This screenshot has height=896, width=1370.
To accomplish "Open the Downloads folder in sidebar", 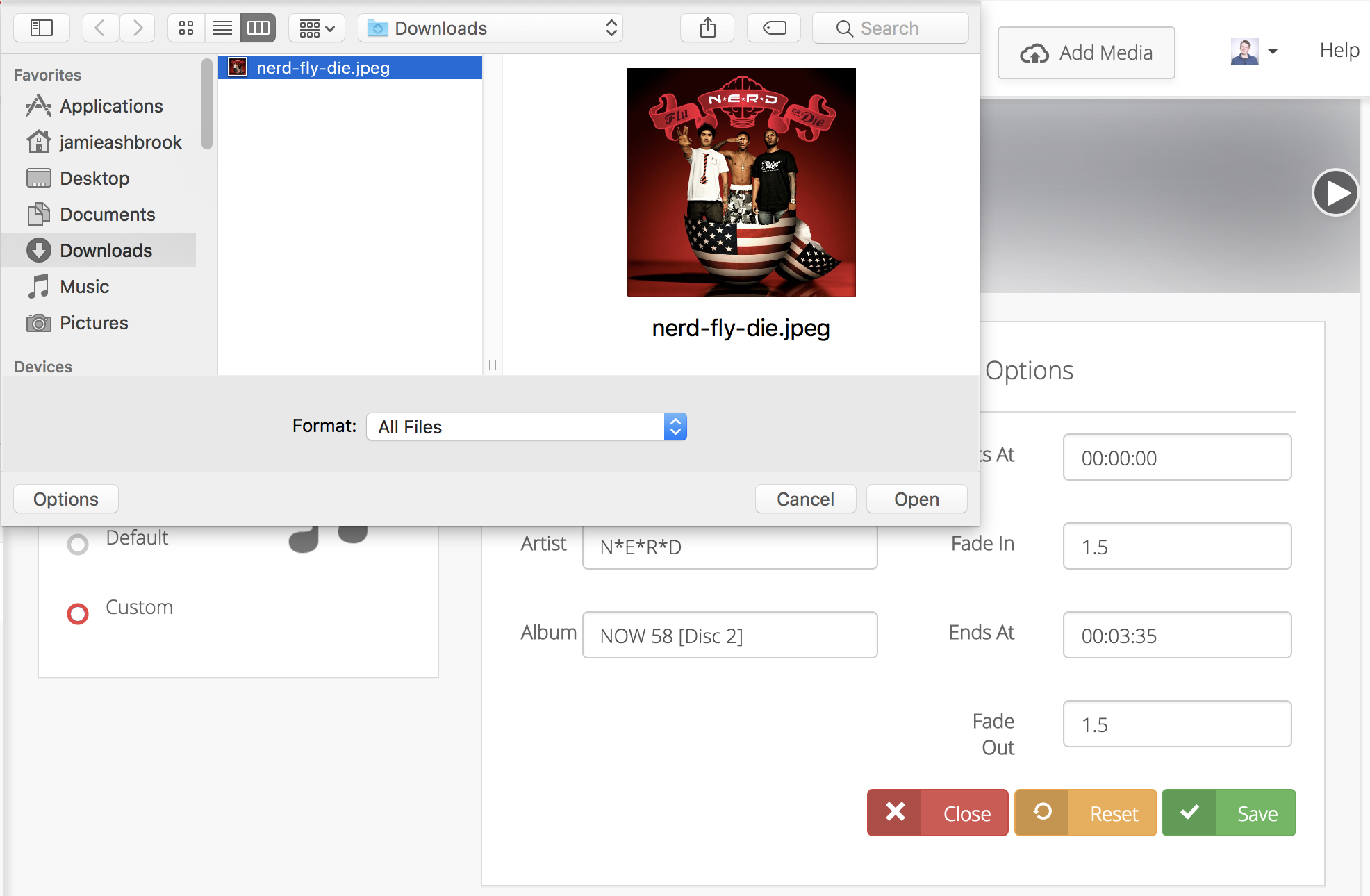I will (x=105, y=250).
